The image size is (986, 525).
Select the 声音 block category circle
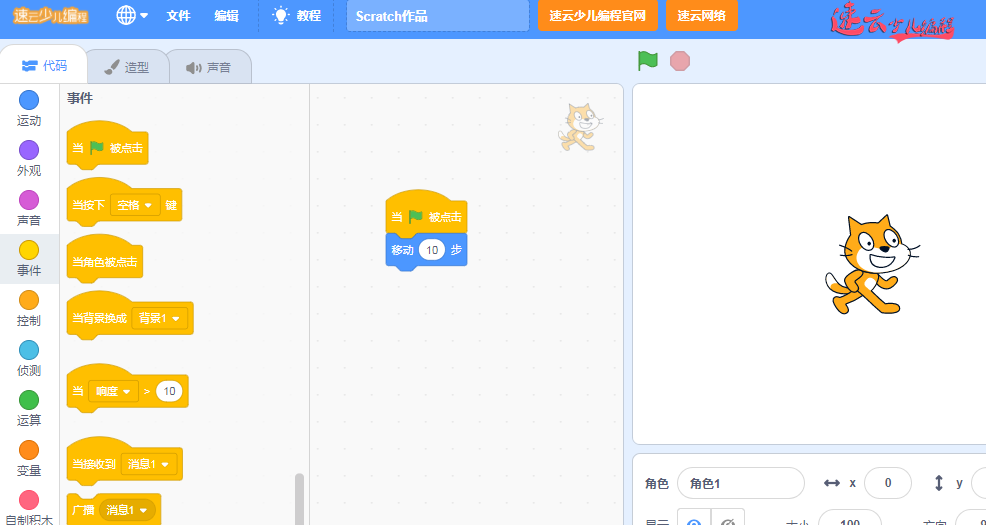(29, 200)
